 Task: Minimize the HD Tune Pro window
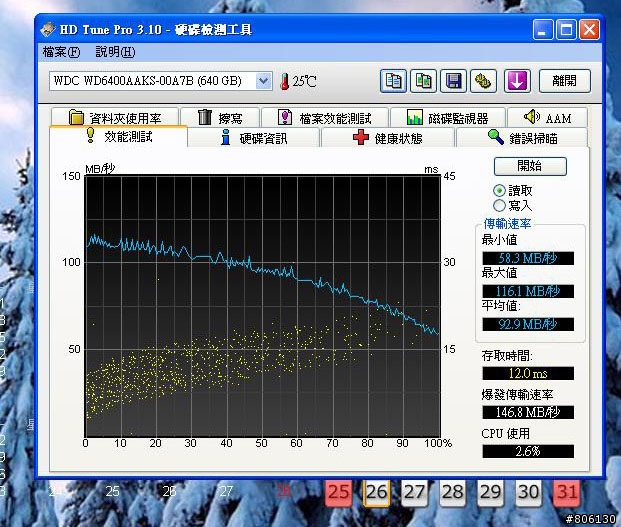(543, 30)
